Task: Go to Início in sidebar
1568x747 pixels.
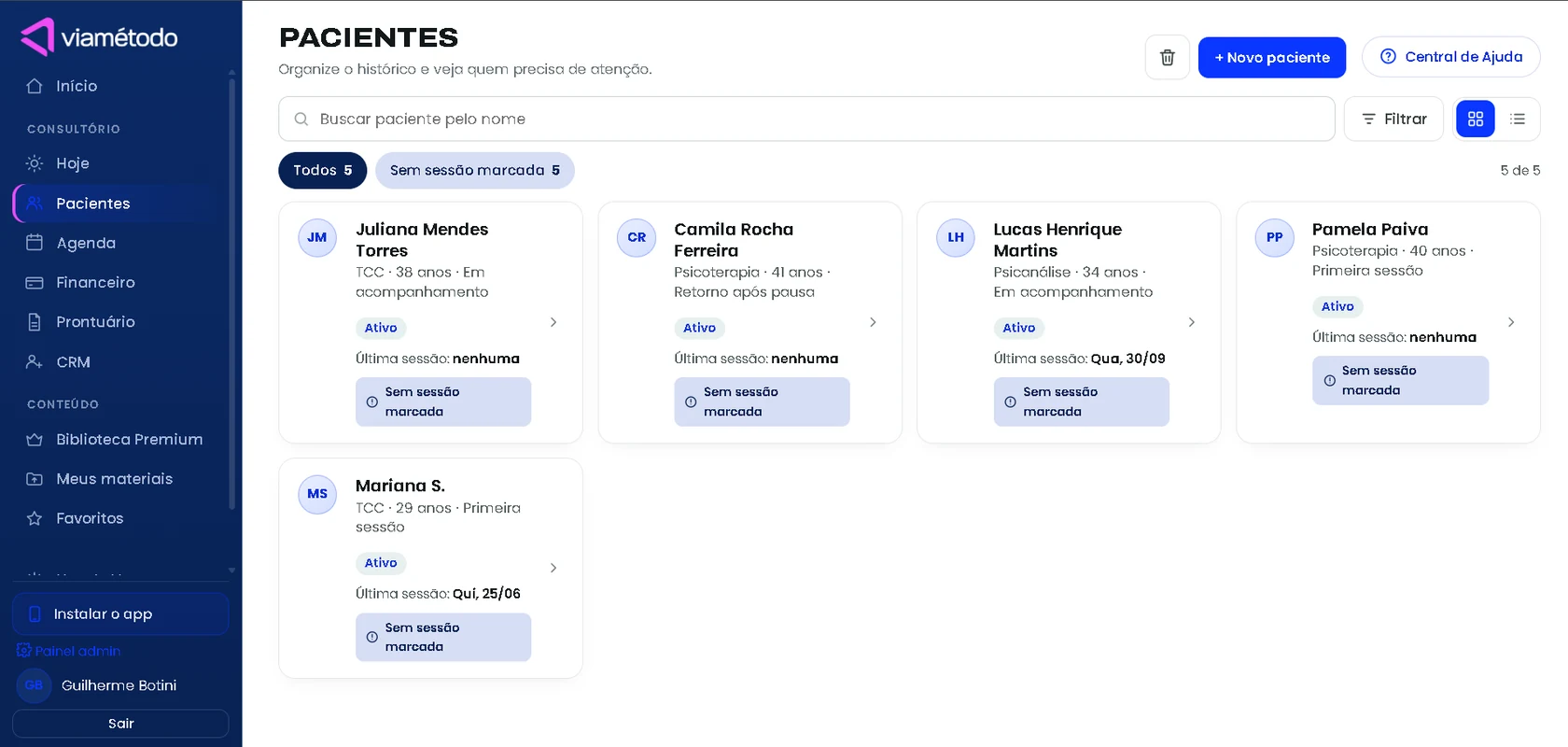Action: tap(116, 86)
